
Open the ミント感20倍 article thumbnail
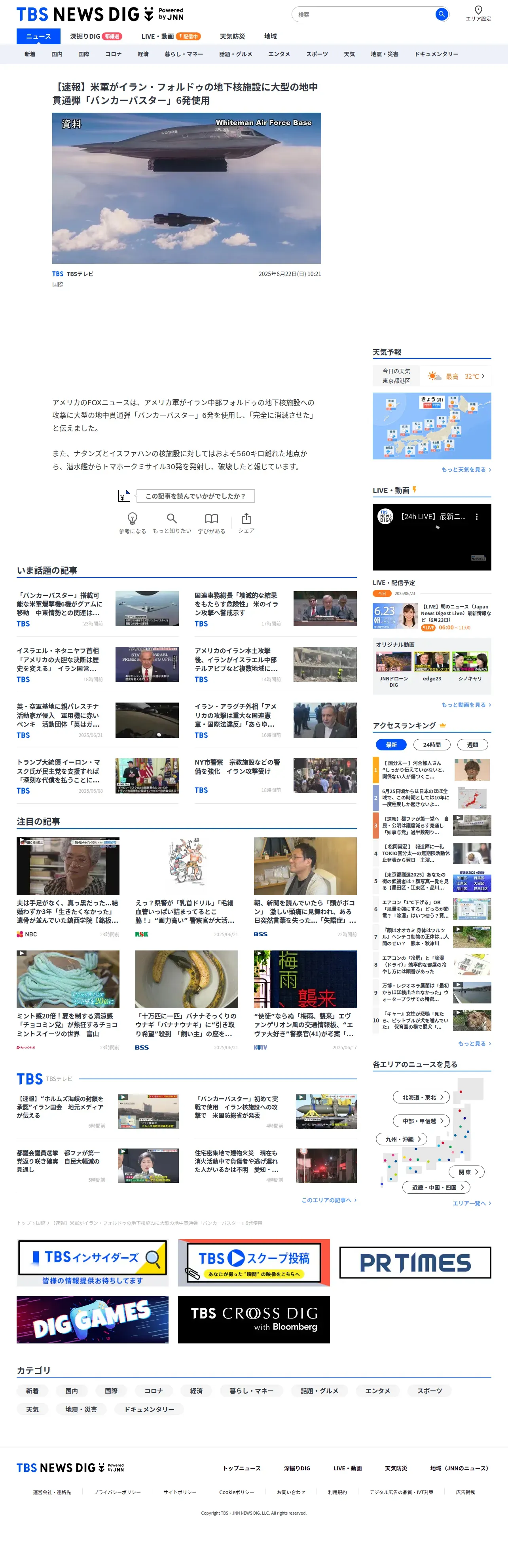[68, 979]
